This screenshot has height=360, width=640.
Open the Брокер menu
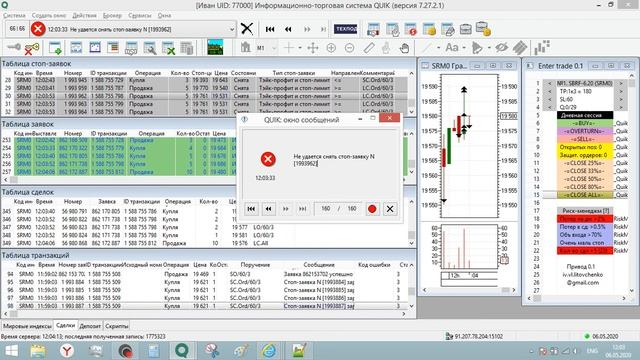point(112,16)
